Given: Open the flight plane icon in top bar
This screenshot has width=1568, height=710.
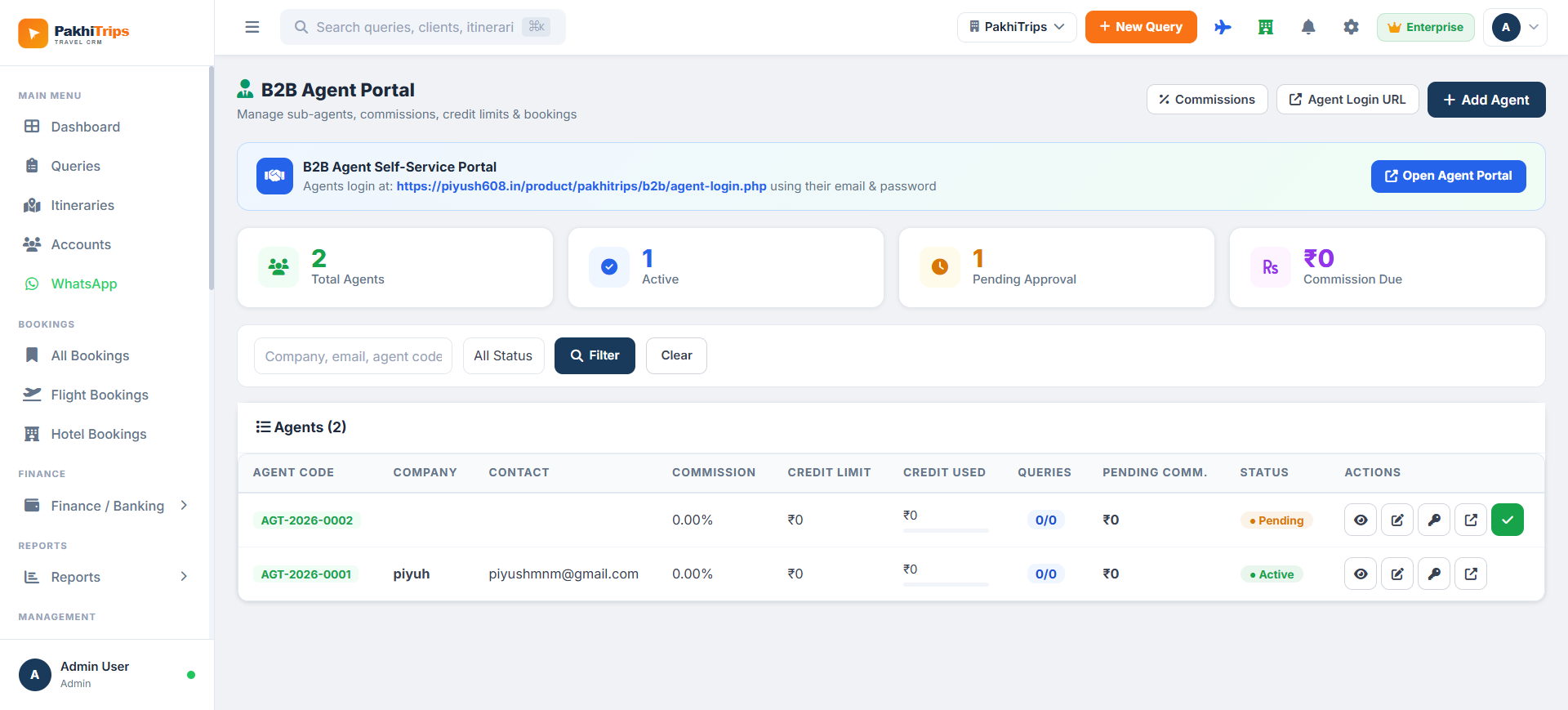Looking at the screenshot, I should pyautogui.click(x=1223, y=27).
